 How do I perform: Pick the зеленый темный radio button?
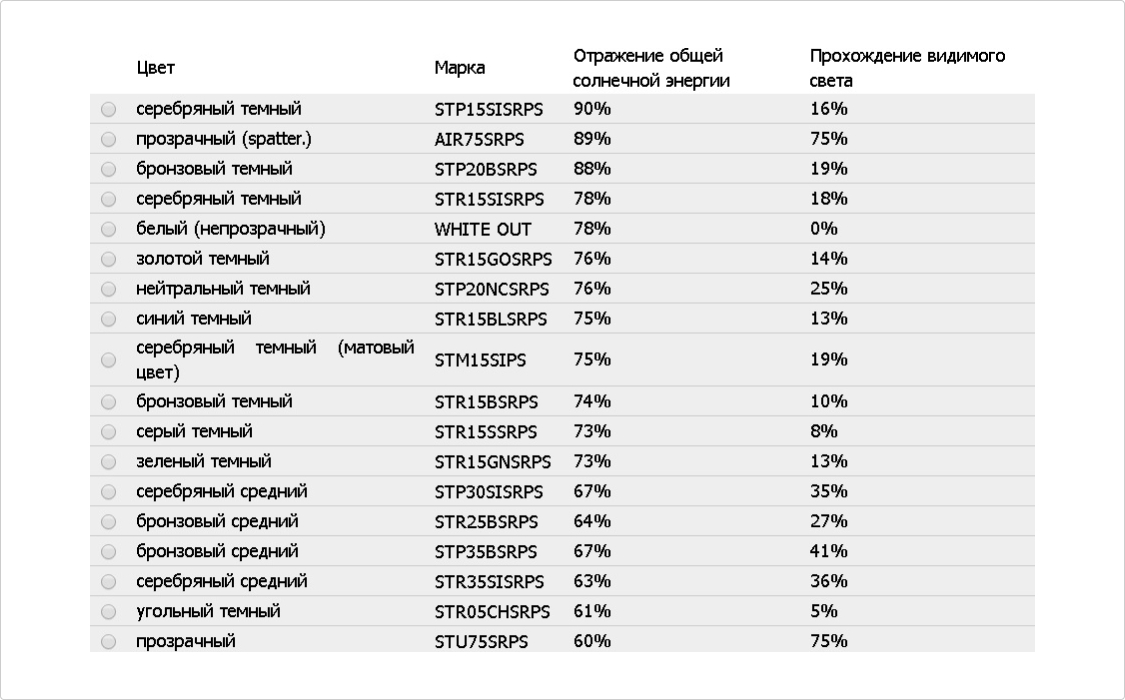(108, 463)
